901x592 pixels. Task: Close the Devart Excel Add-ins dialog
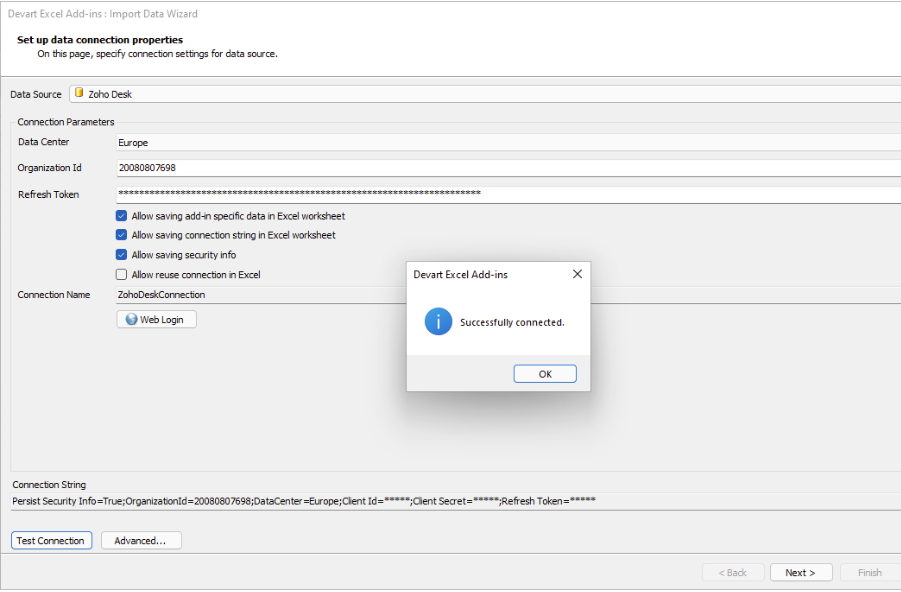[x=577, y=273]
